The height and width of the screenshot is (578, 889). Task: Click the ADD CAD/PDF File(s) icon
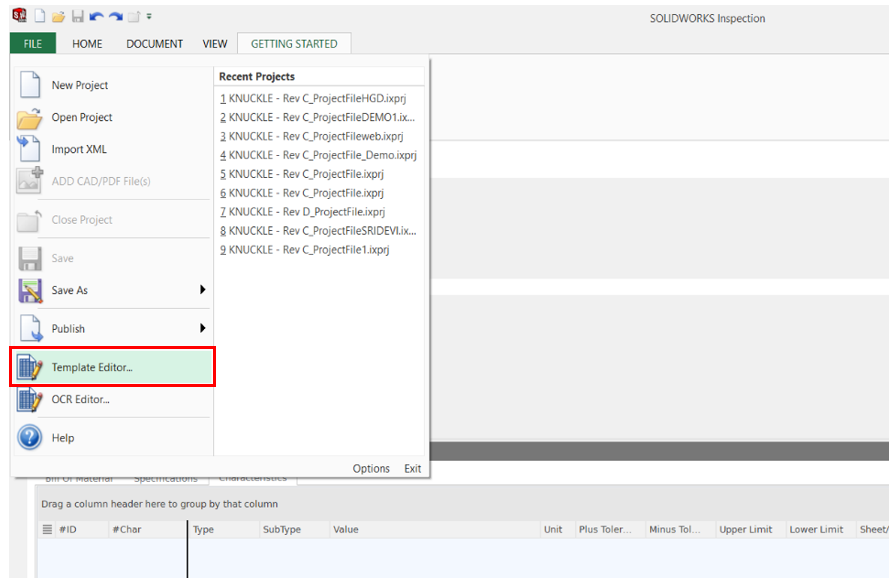click(x=29, y=180)
